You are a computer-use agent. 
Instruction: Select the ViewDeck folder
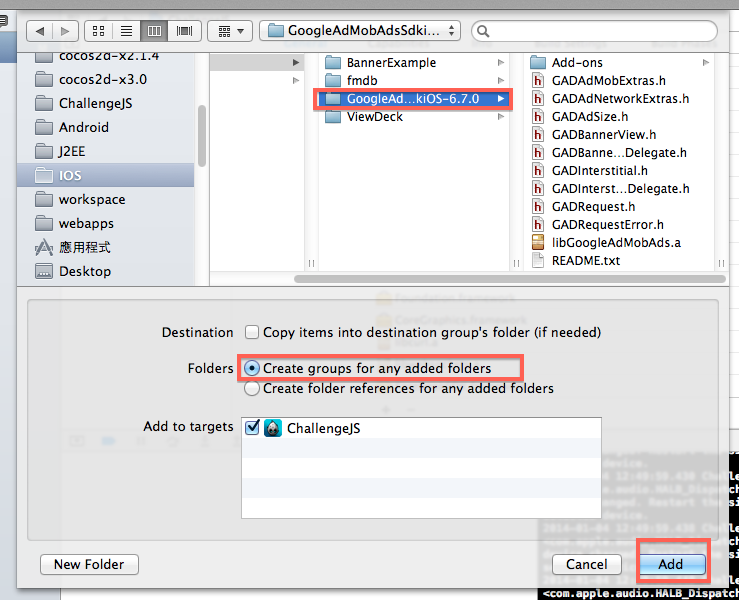pos(414,116)
